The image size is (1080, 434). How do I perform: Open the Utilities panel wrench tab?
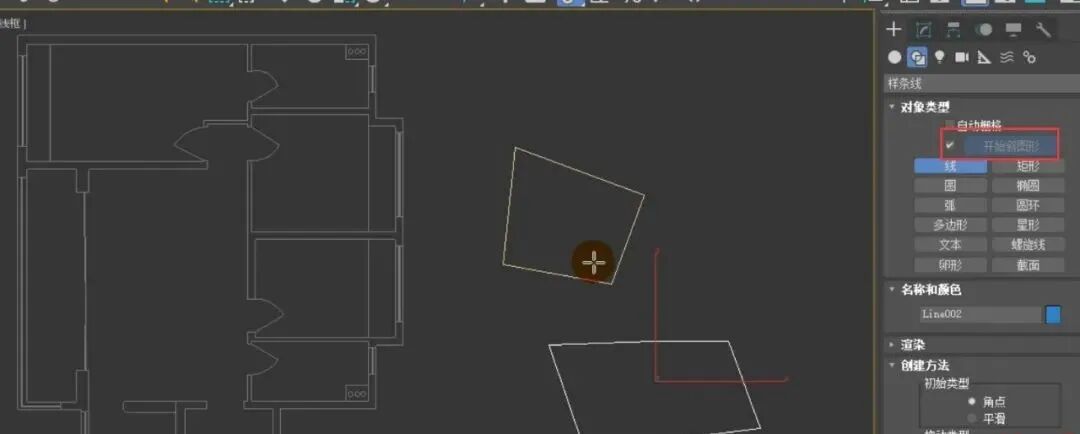[x=1043, y=29]
